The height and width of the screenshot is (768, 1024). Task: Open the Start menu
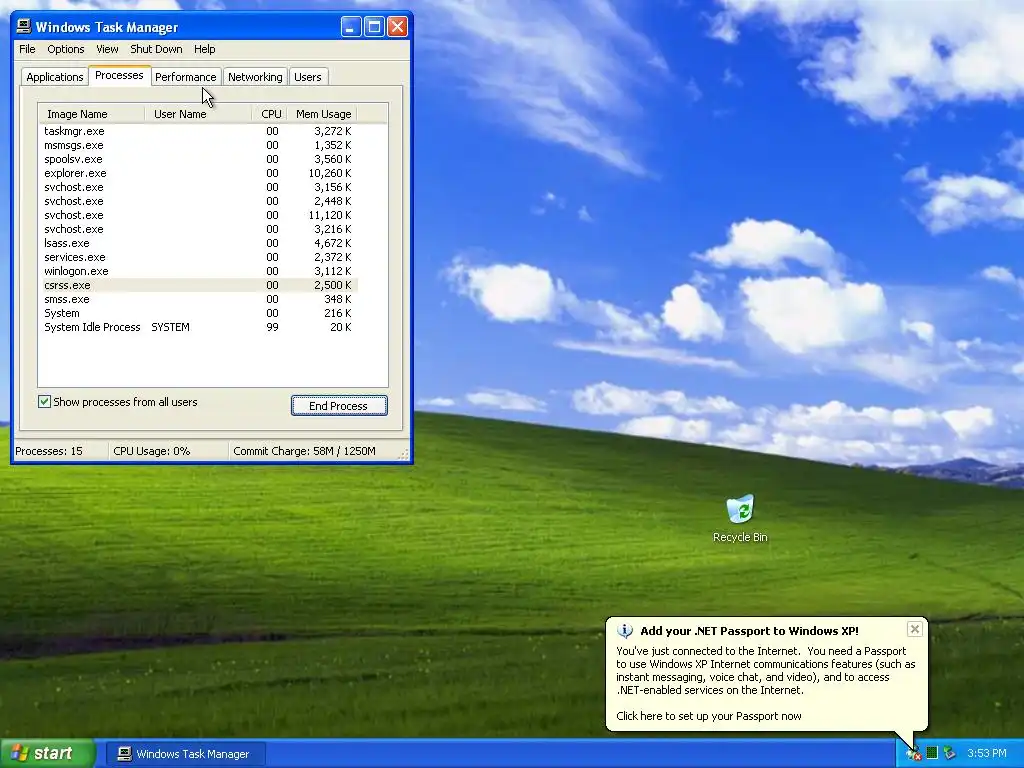point(47,754)
